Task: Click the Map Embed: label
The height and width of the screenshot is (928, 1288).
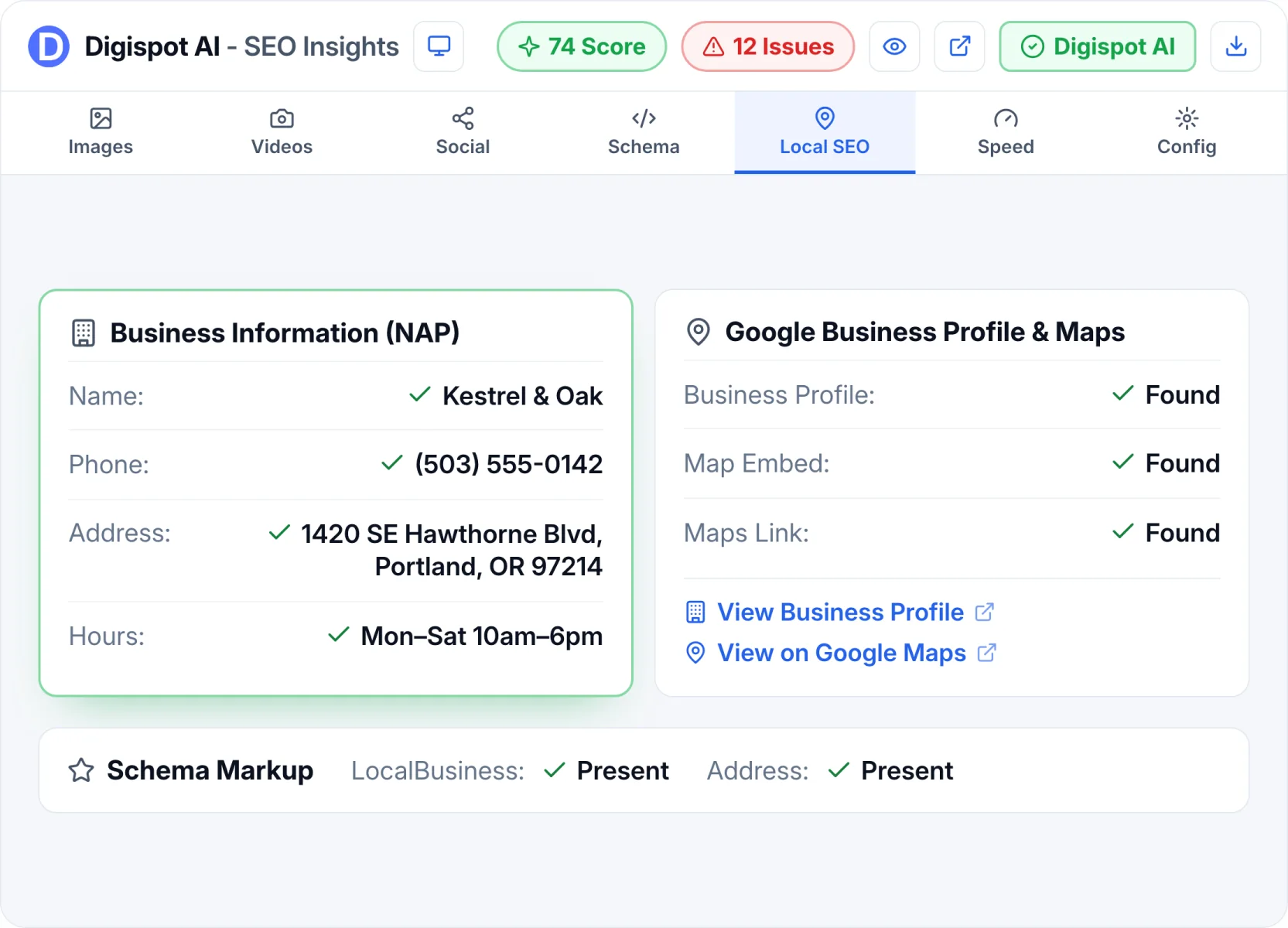Action: click(756, 464)
